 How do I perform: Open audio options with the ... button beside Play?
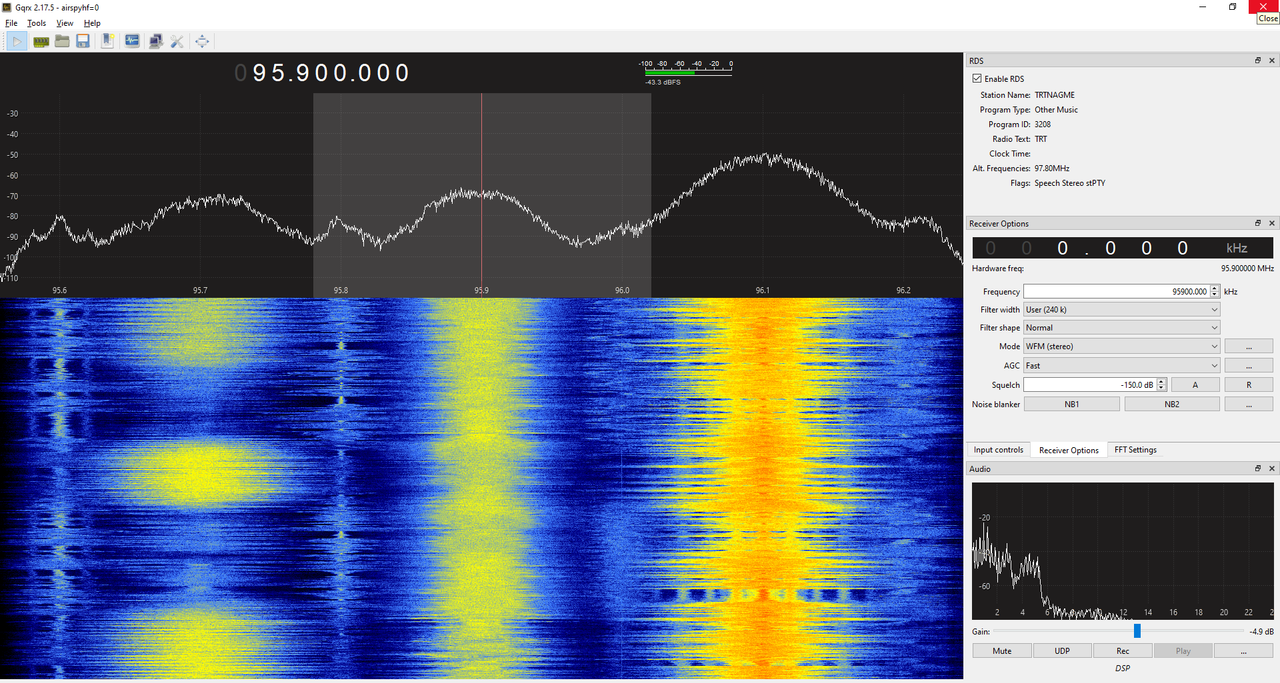pyautogui.click(x=1244, y=651)
